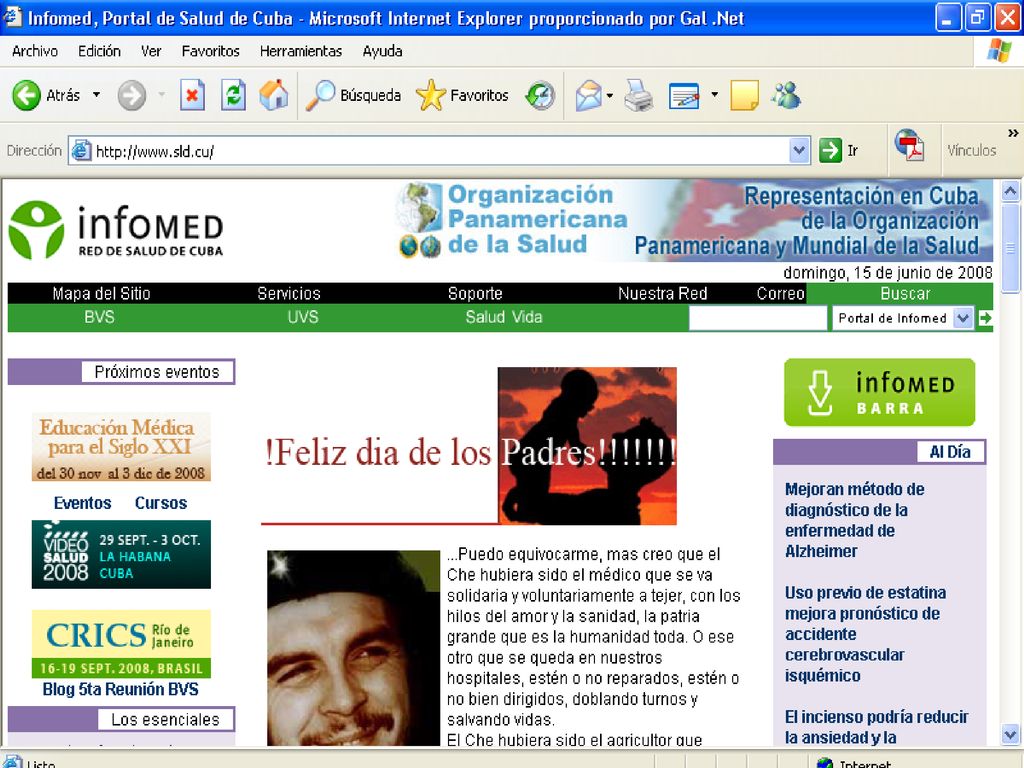This screenshot has width=1024, height=768.
Task: Open the BVS section
Action: point(99,317)
